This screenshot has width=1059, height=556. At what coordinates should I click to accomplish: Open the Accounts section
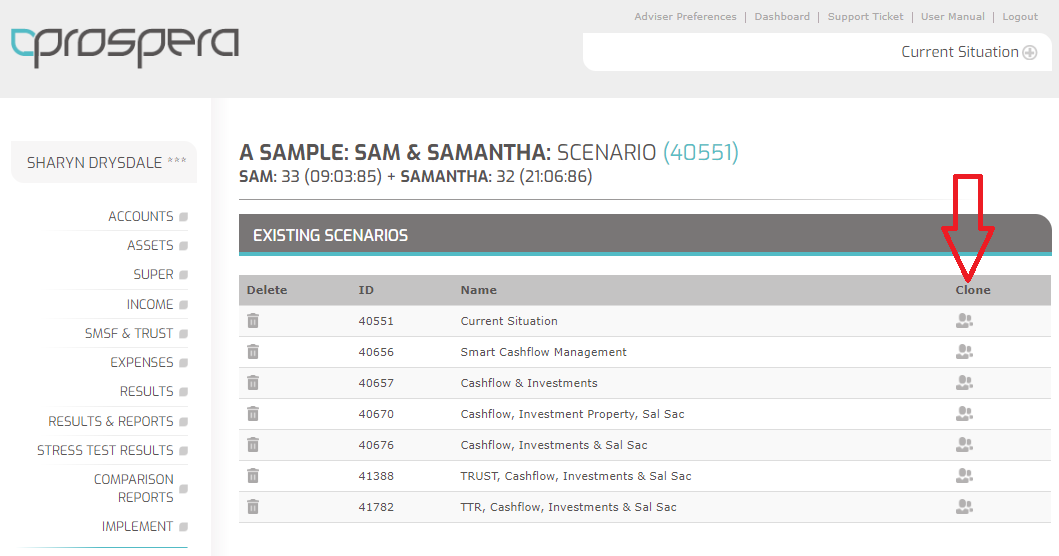[x=140, y=216]
